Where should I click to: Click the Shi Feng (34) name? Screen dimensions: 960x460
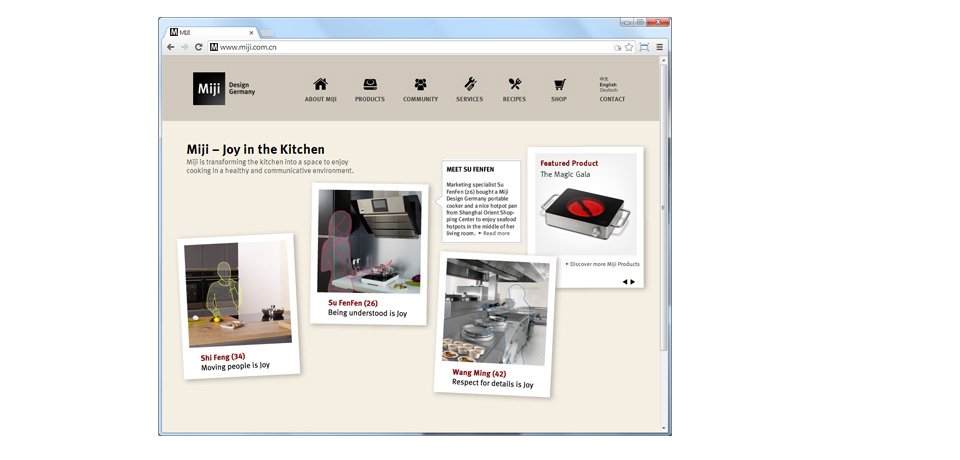(x=223, y=356)
